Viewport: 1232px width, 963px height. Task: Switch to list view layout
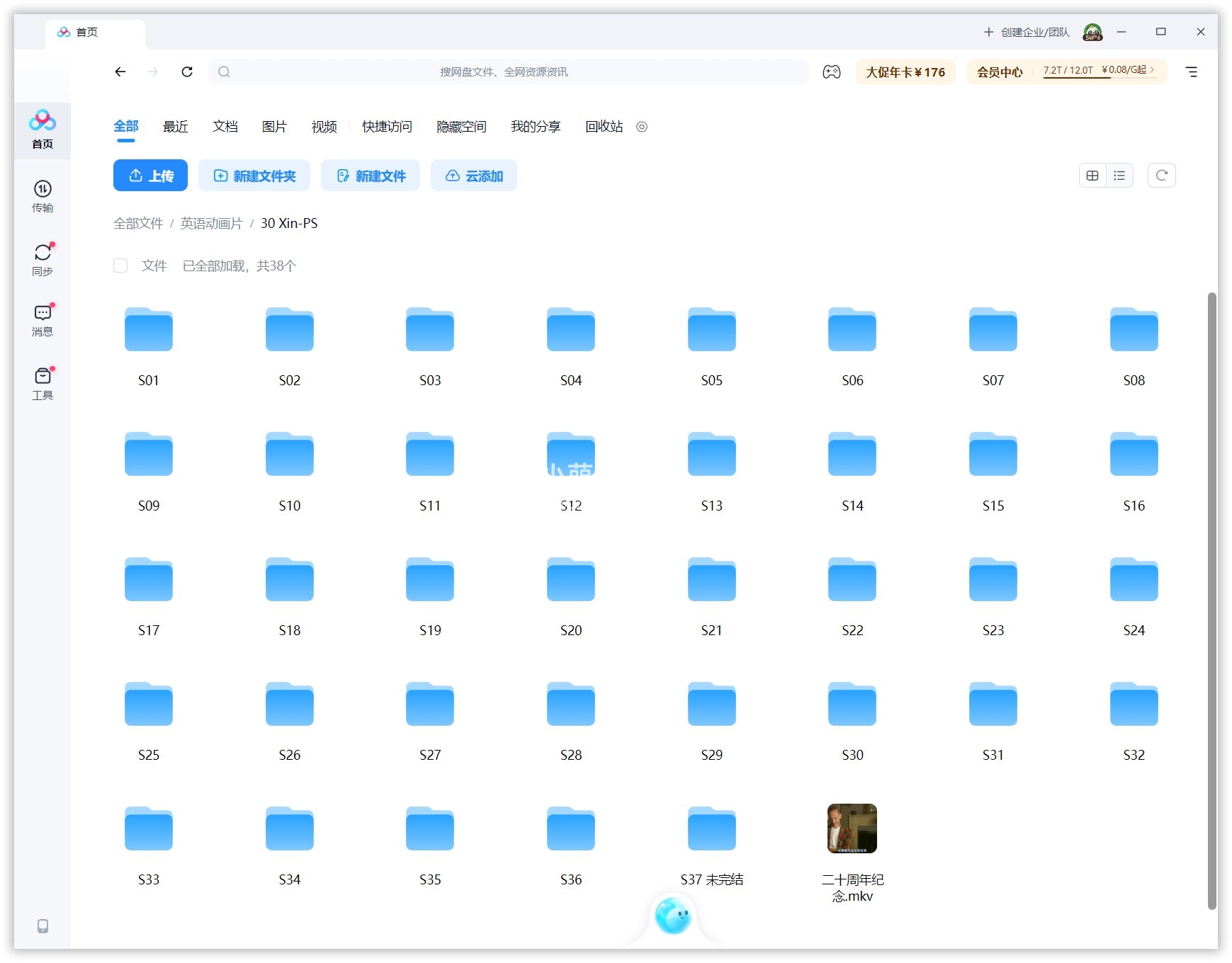click(1119, 176)
